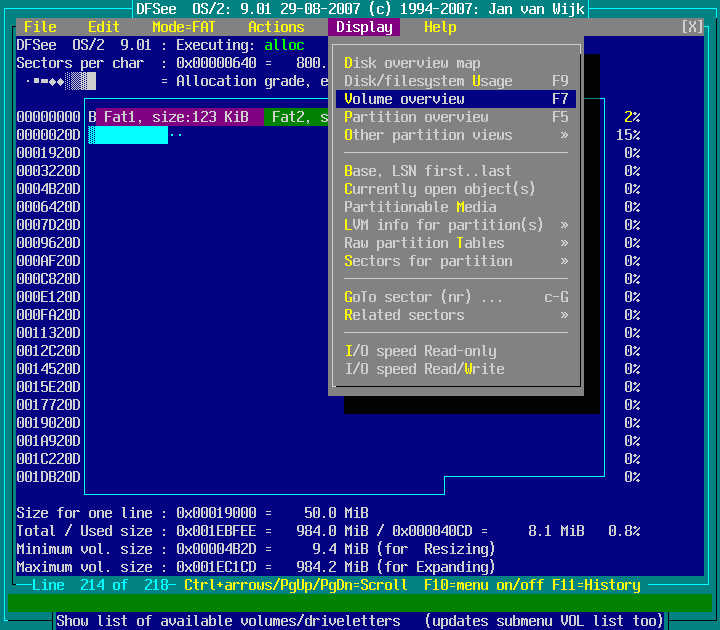Screen dimensions: 720x630
Task: Close window using the [X] button
Action: (x=691, y=27)
